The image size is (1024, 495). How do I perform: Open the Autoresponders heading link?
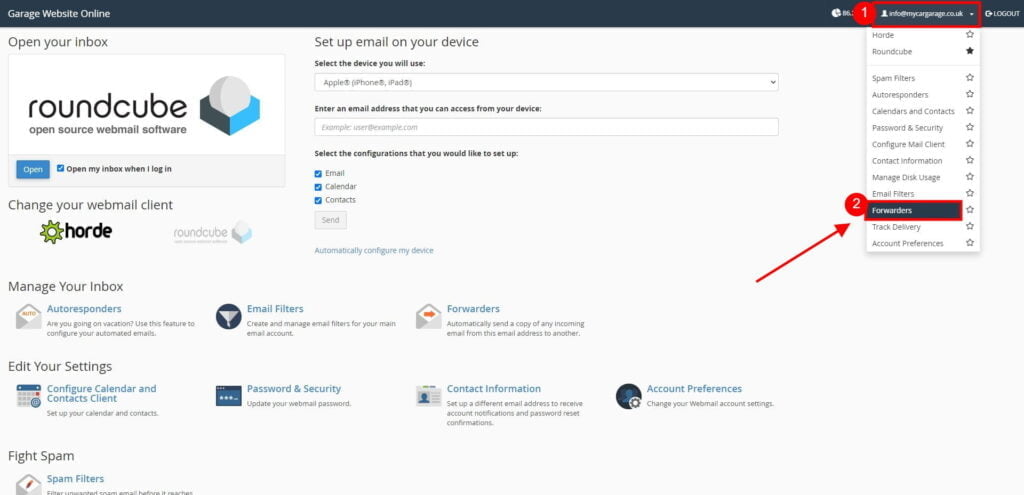click(84, 309)
